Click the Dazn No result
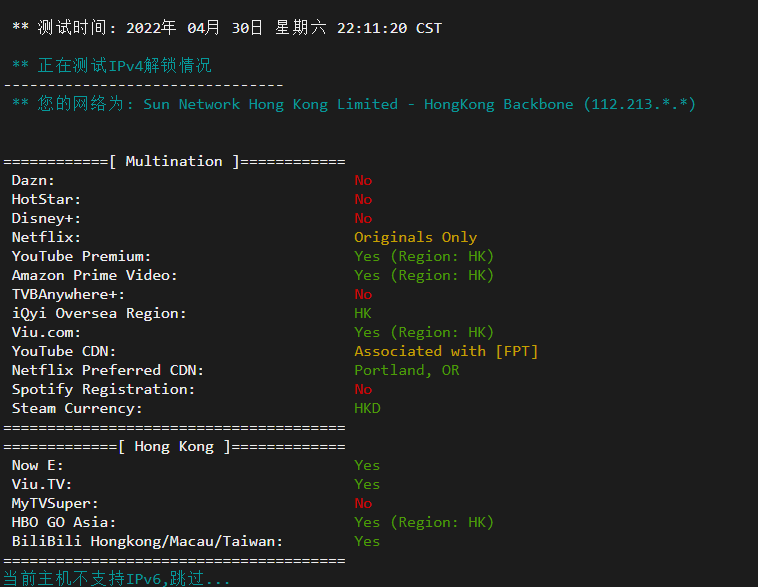Screen dimensions: 758x587 point(363,180)
